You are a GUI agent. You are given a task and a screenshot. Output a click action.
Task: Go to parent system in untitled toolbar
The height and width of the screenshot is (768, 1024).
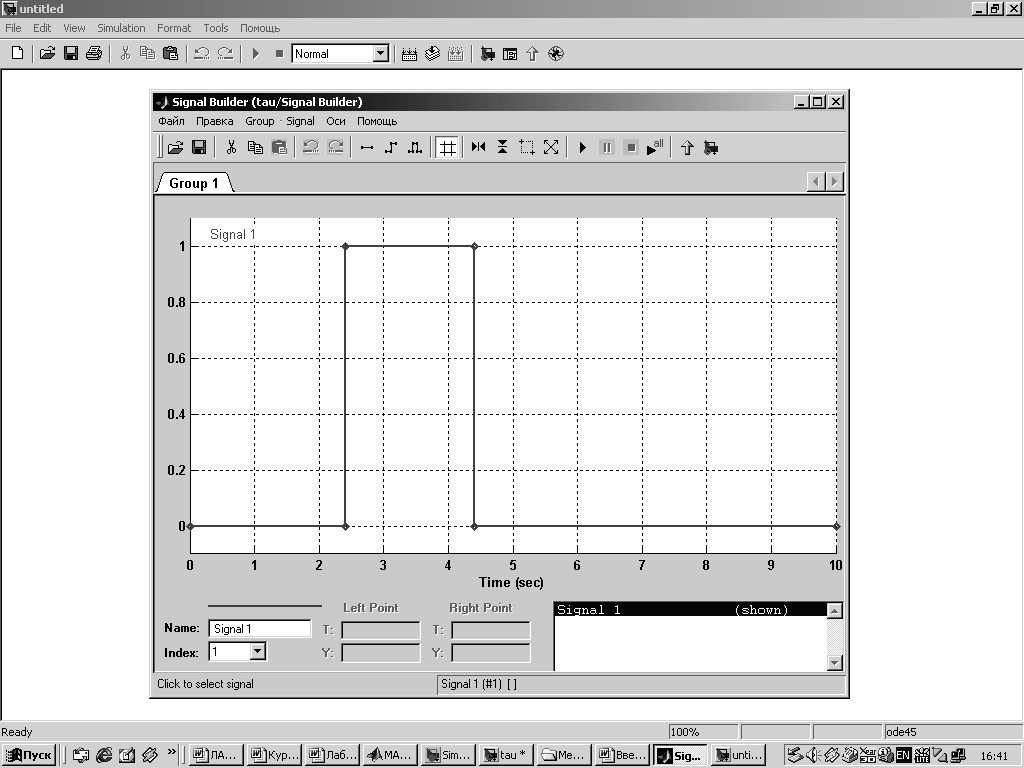(533, 54)
